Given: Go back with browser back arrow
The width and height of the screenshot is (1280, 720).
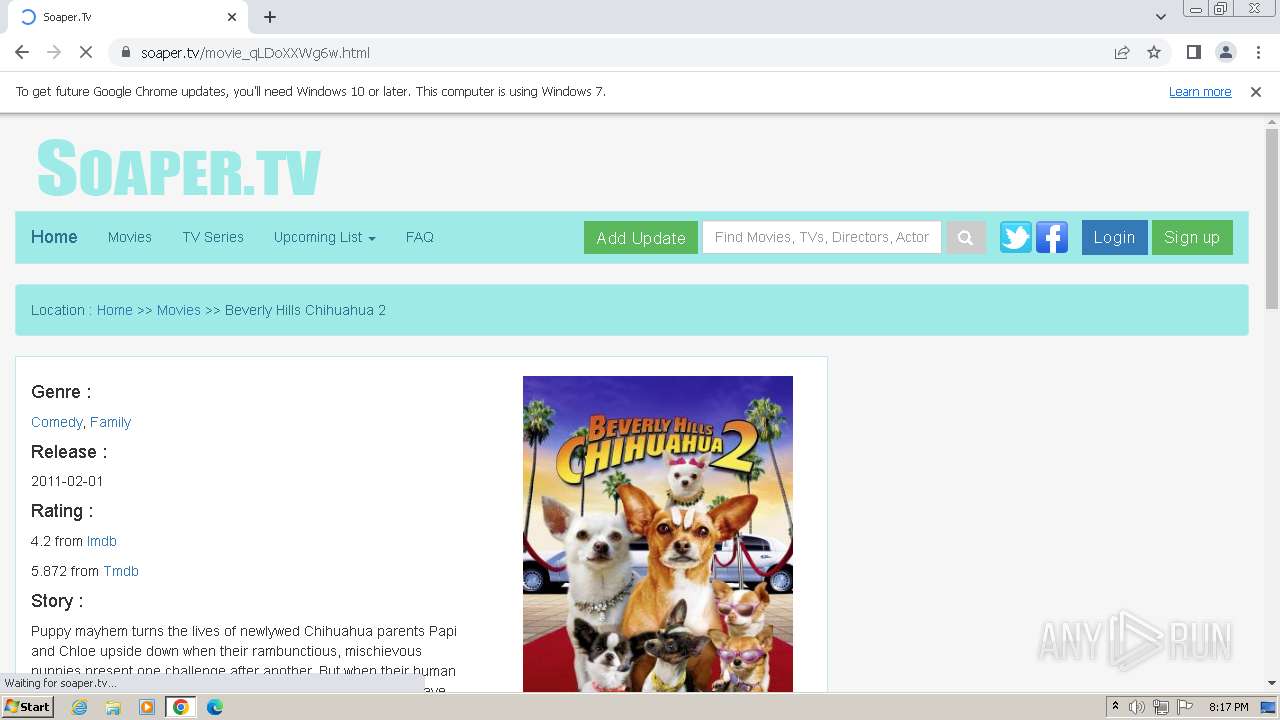Looking at the screenshot, I should click(x=22, y=52).
